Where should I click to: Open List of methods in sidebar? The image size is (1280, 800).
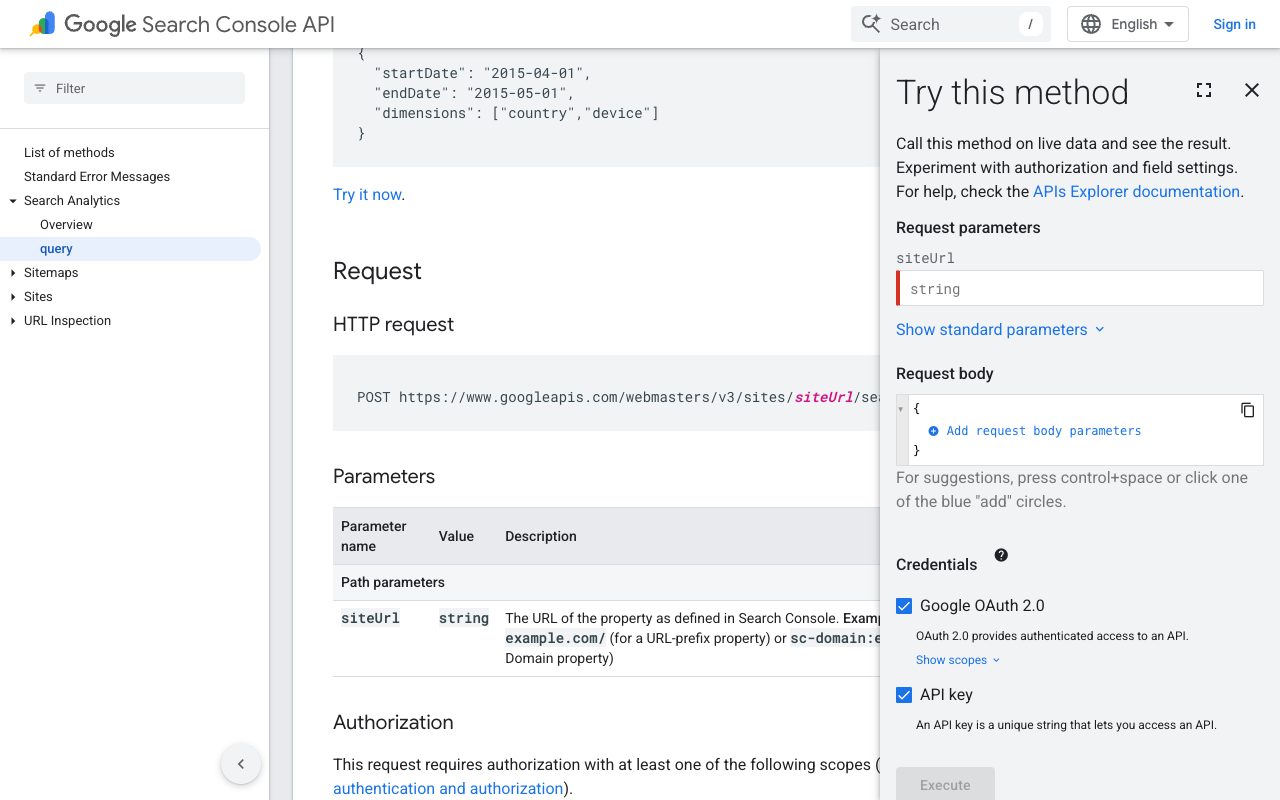tap(69, 153)
